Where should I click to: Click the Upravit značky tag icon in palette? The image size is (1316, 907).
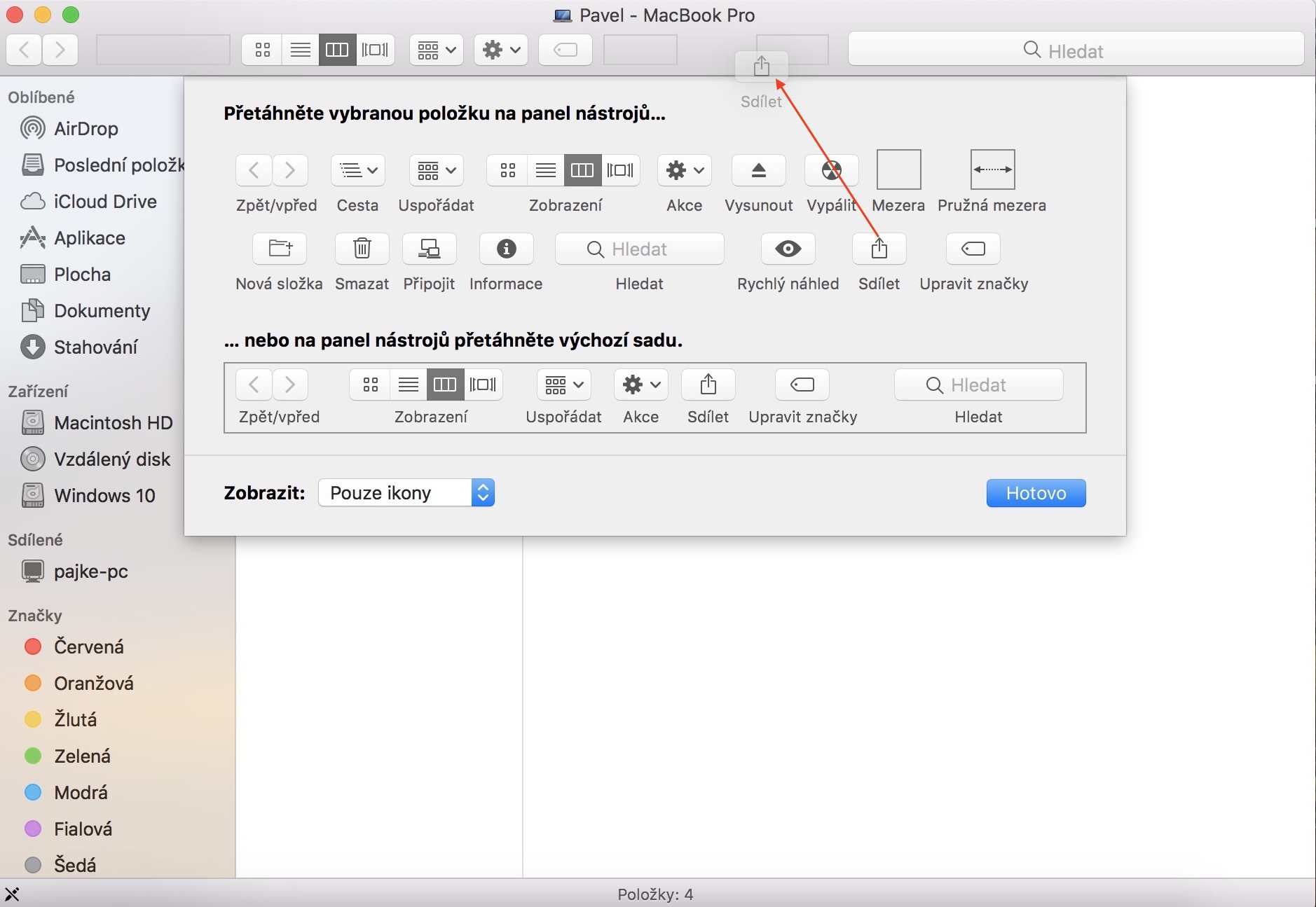[x=973, y=249]
